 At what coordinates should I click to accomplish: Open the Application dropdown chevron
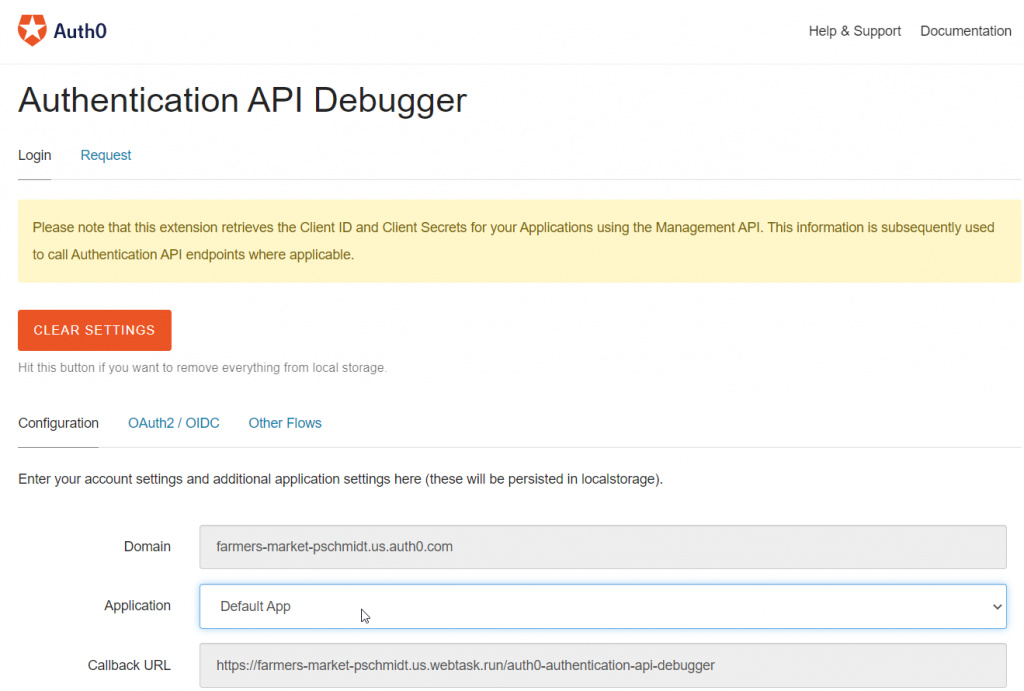997,606
